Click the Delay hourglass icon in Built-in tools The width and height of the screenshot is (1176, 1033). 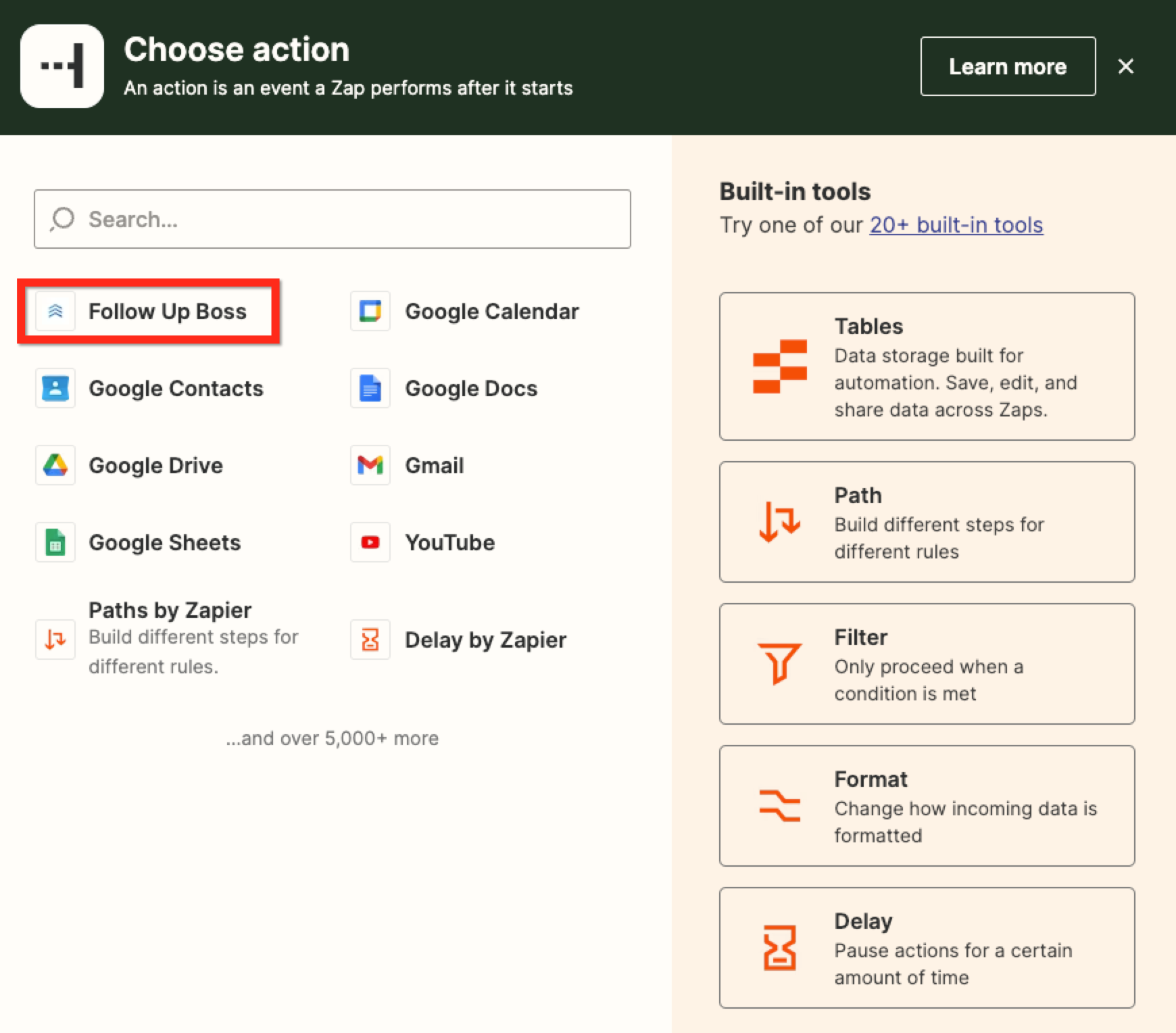click(779, 947)
